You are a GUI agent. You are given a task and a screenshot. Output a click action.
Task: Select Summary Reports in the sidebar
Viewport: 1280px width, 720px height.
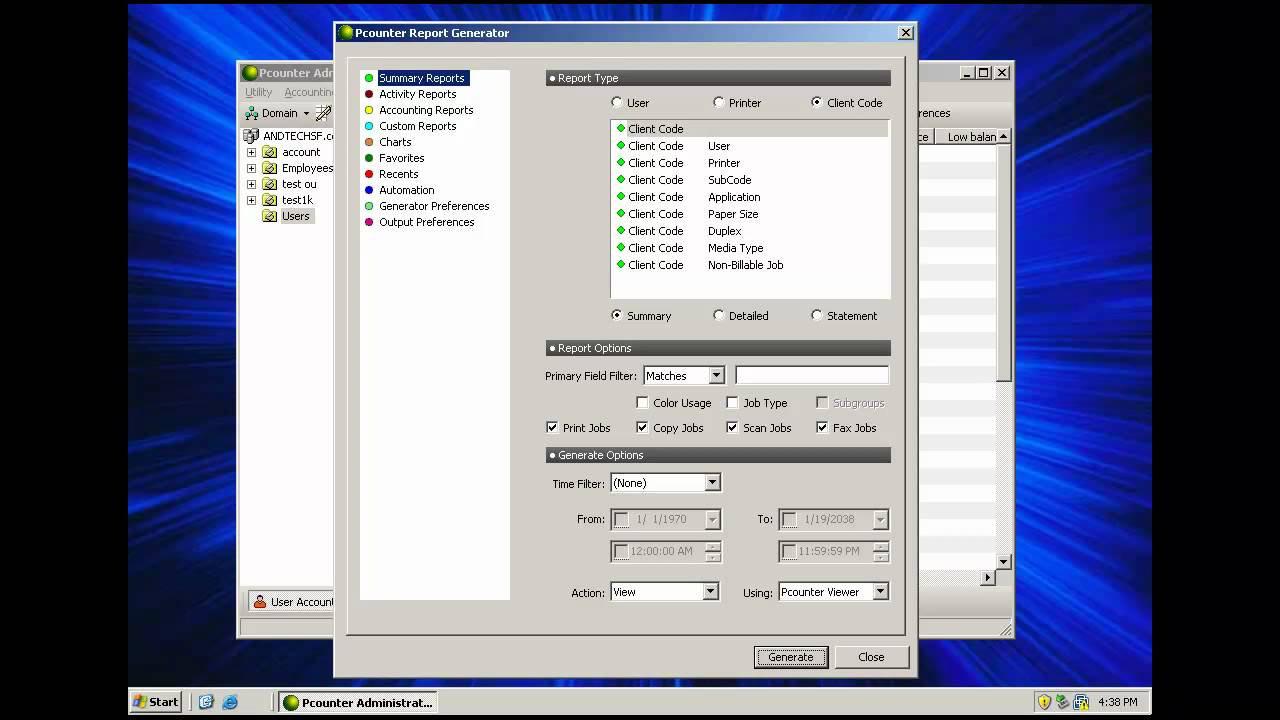[421, 78]
